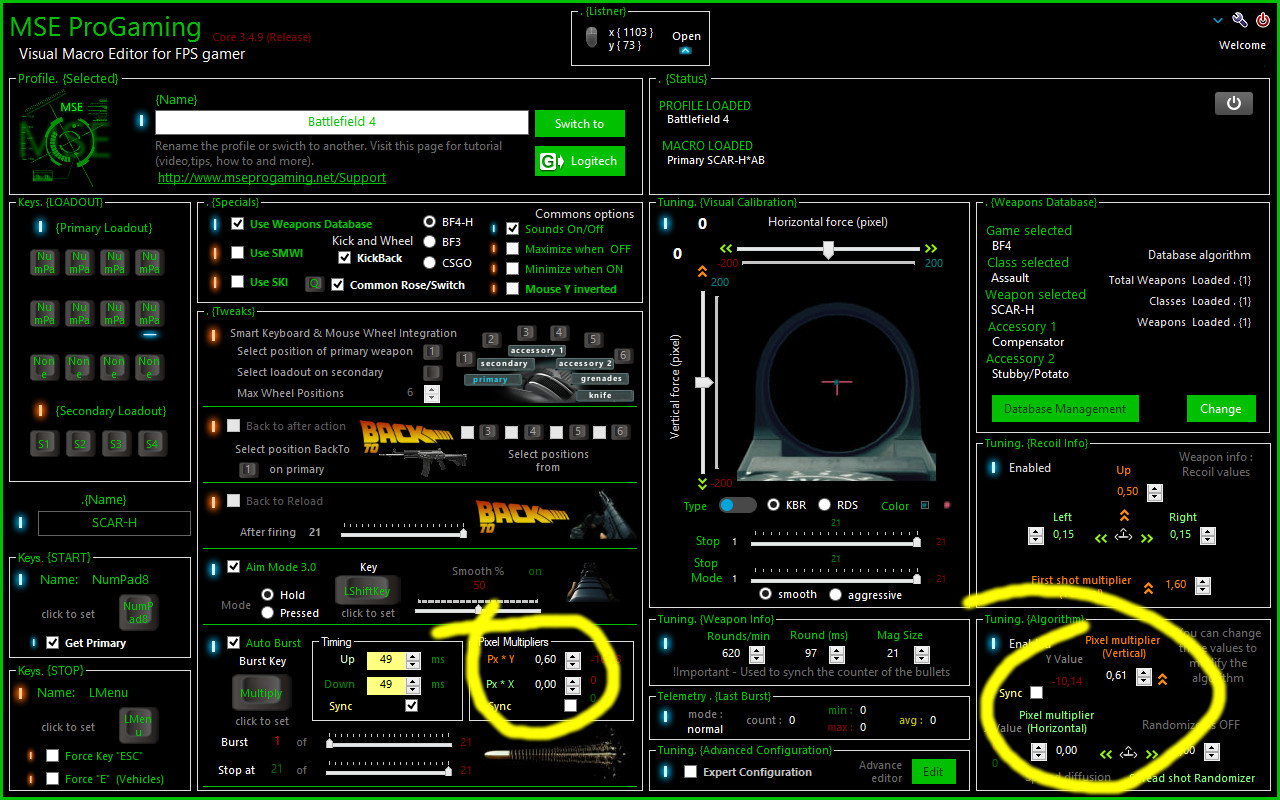
Task: Click the gray power button in Status
Action: pyautogui.click(x=1233, y=103)
